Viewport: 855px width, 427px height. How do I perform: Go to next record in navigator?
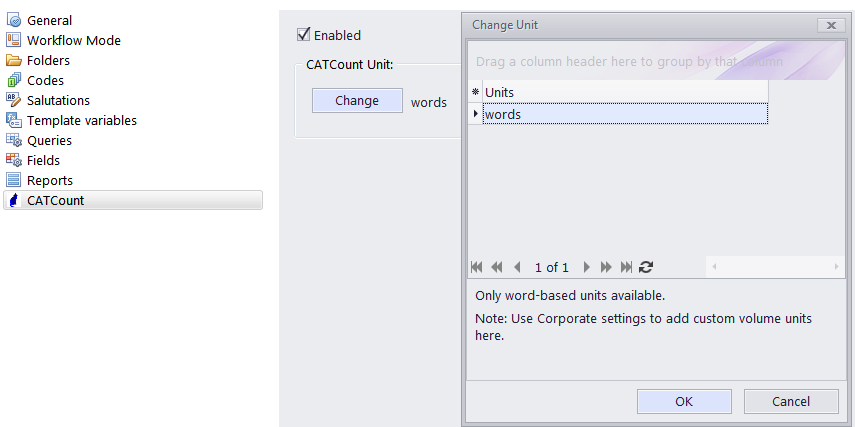pos(587,267)
